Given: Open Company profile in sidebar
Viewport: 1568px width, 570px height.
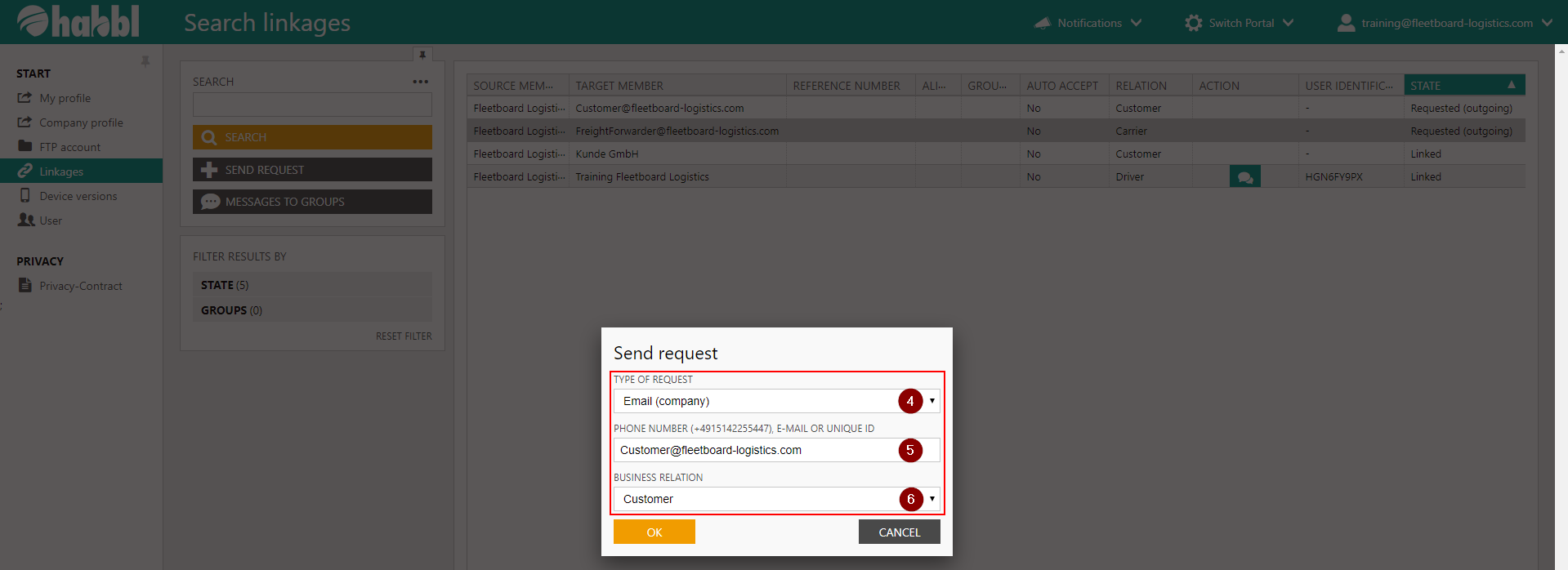Looking at the screenshot, I should tap(81, 122).
